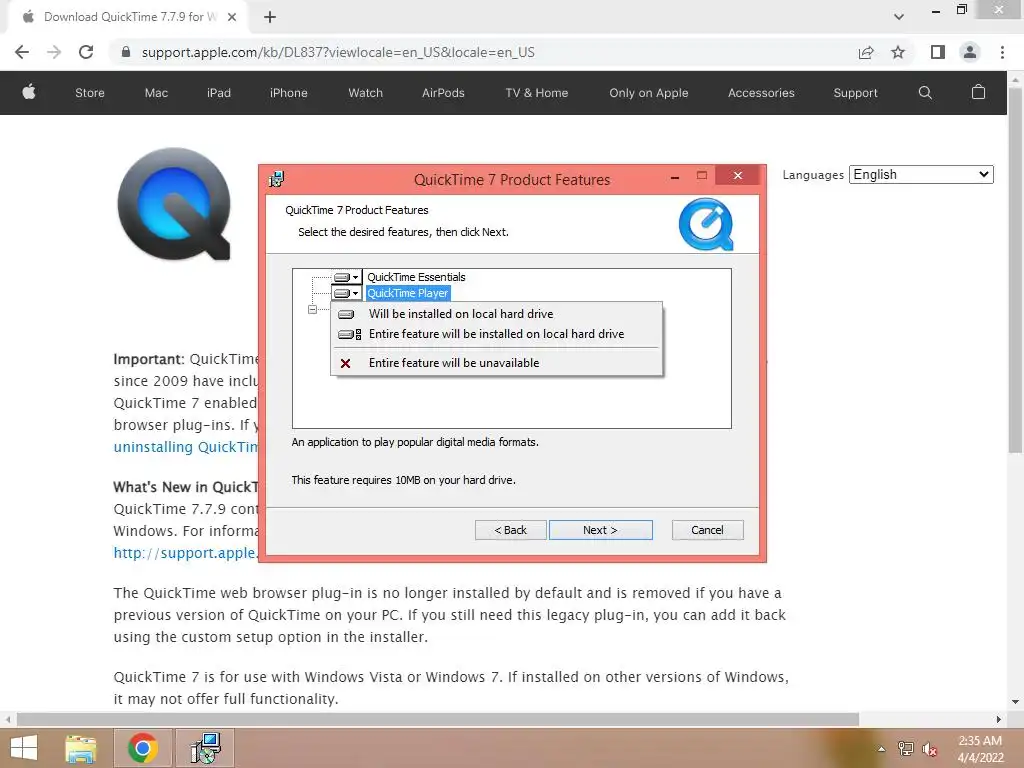Image resolution: width=1024 pixels, height=768 pixels.
Task: Click the http://support.apple link
Action: point(185,552)
